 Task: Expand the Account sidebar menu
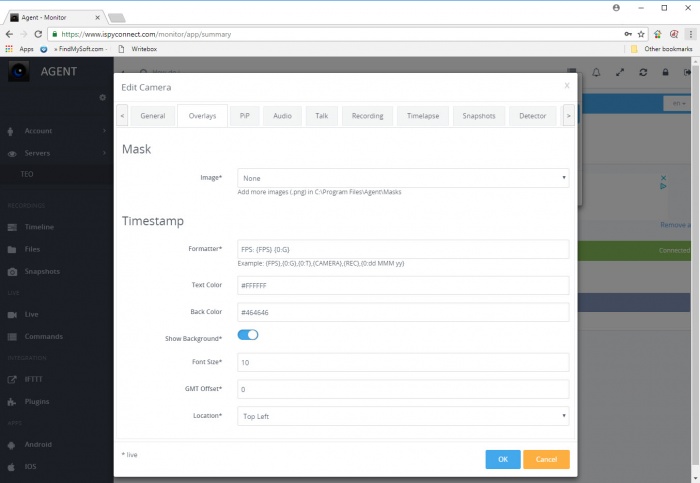[57, 131]
